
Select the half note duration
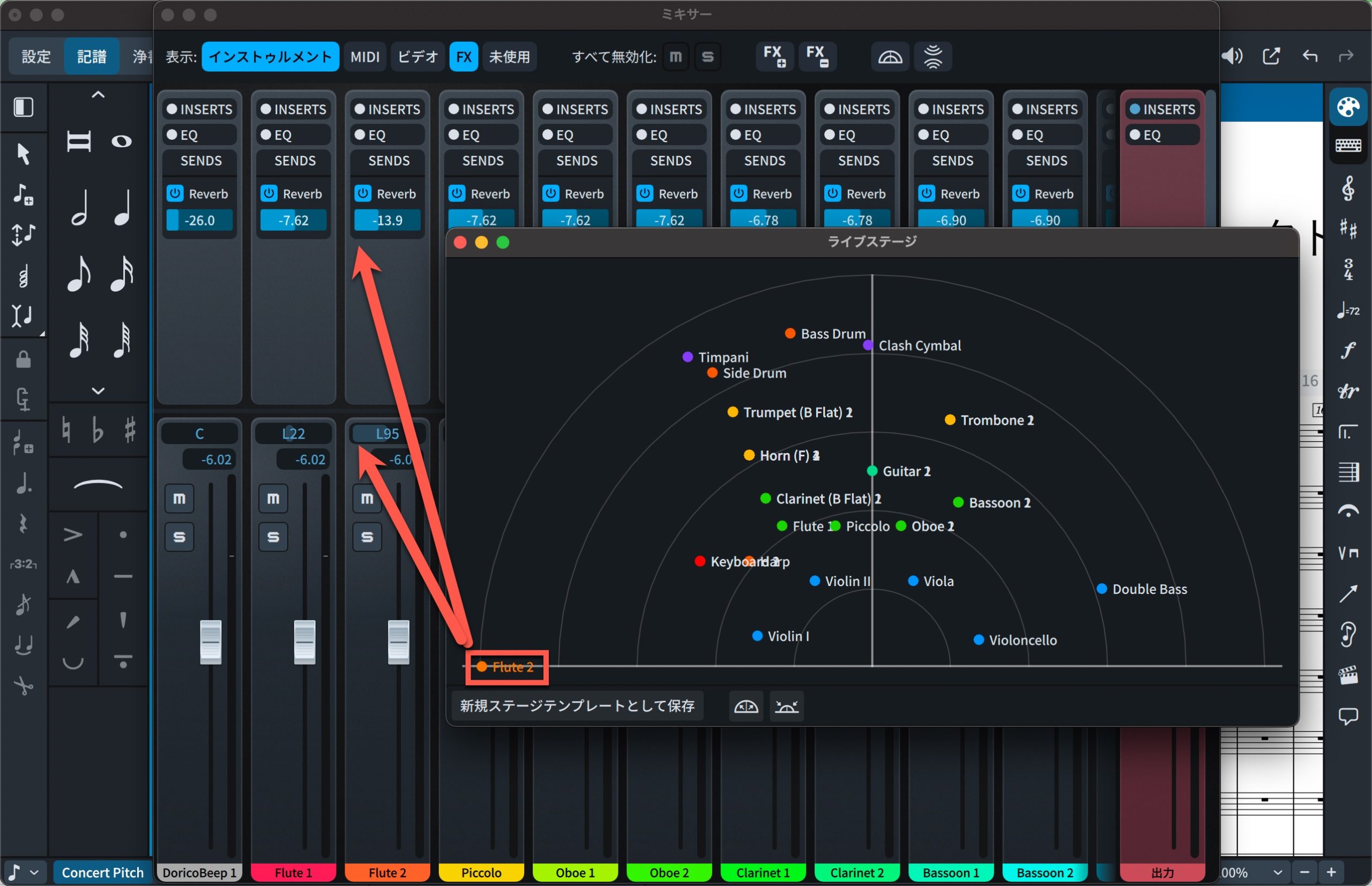[79, 207]
